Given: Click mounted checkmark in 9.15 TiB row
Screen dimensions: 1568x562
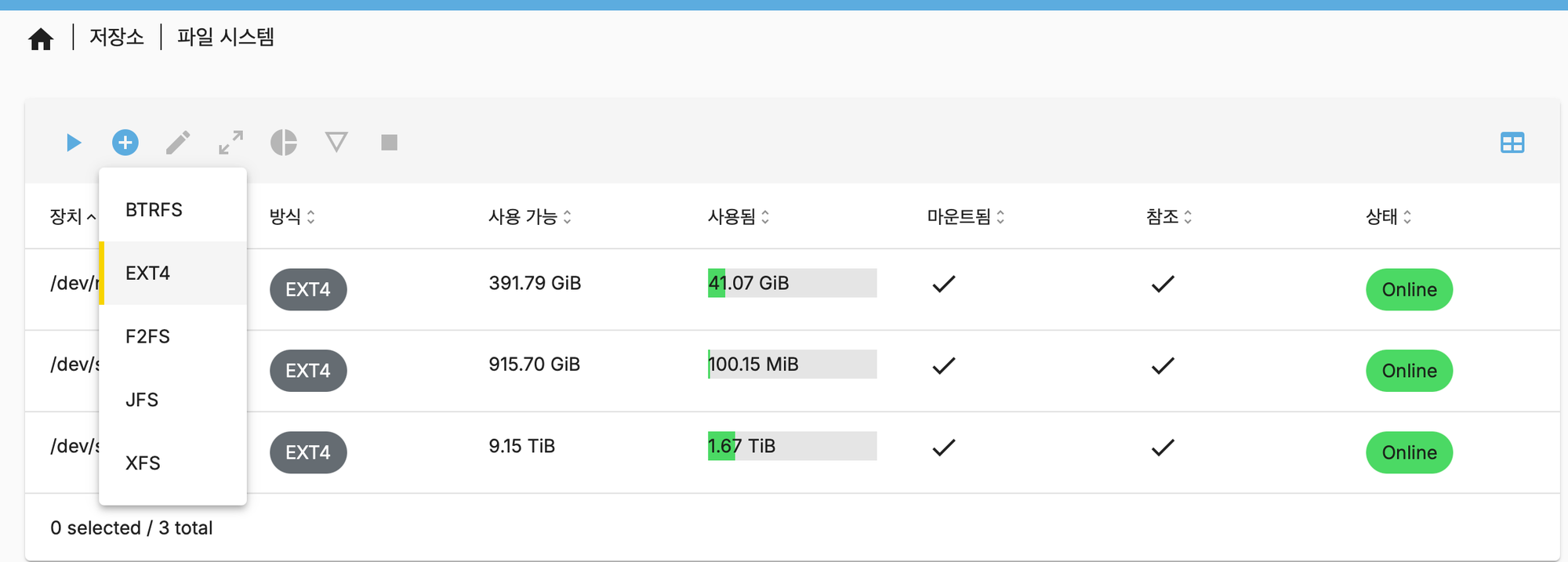Looking at the screenshot, I should [944, 447].
